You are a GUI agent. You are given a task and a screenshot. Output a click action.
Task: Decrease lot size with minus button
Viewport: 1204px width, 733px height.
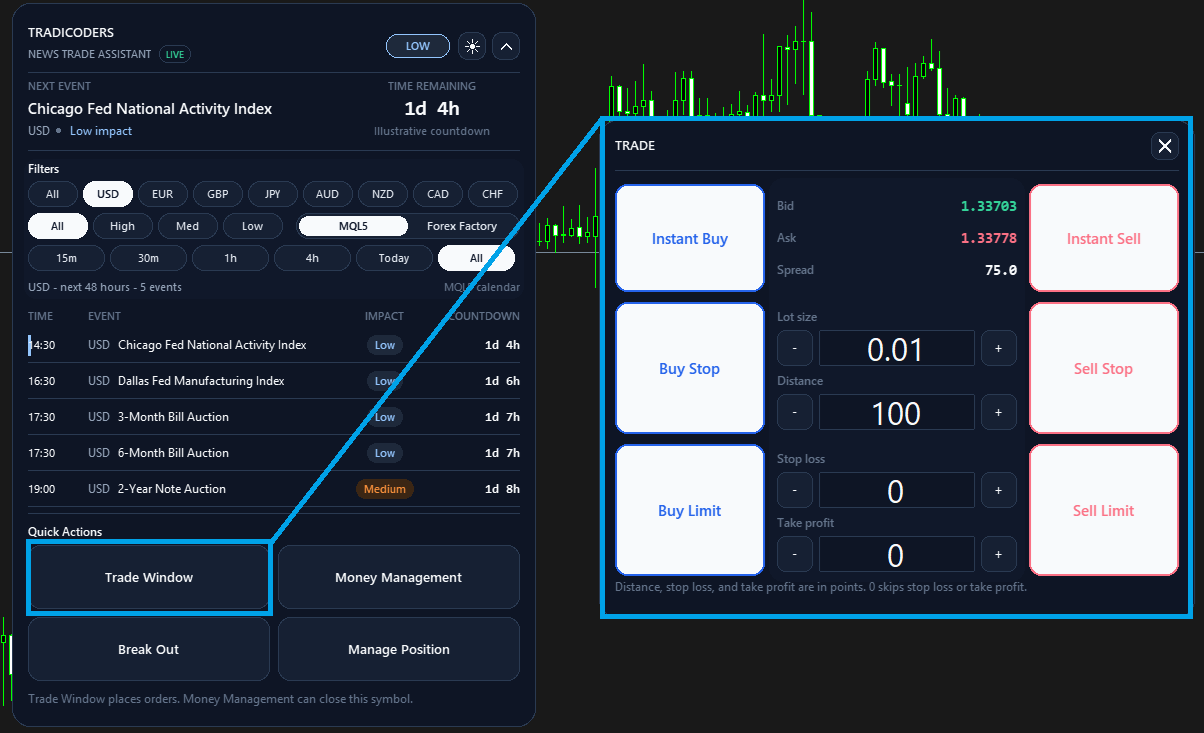coord(795,348)
